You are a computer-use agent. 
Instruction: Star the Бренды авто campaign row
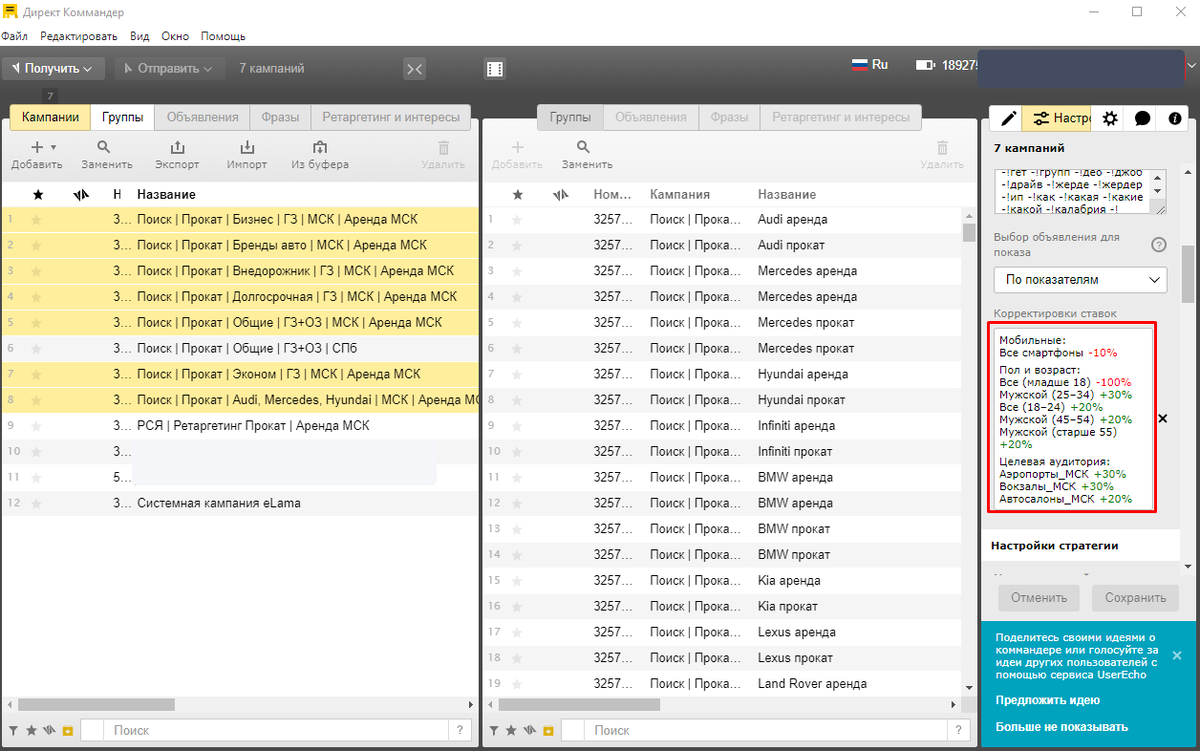tap(38, 245)
